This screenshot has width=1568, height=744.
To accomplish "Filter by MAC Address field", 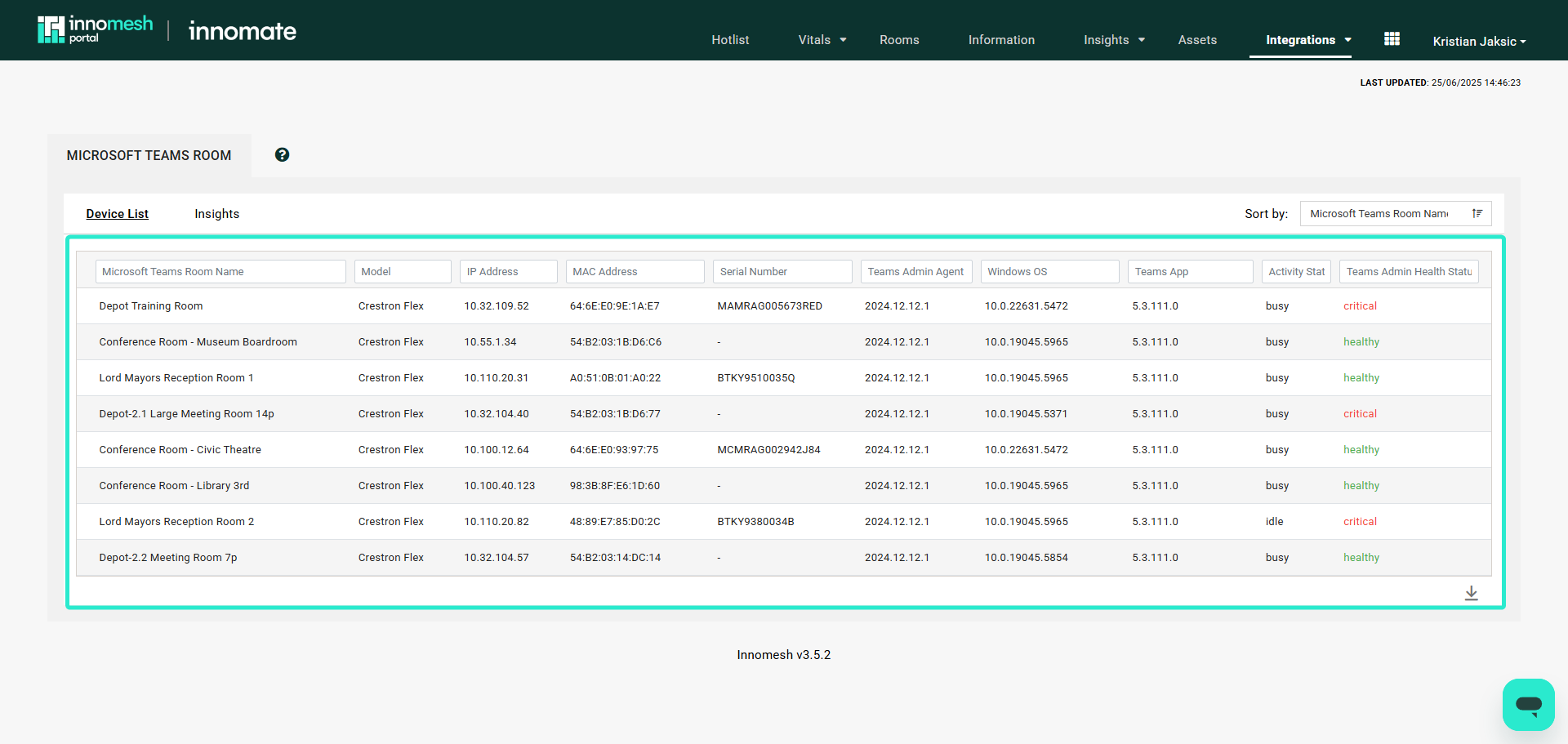I will click(x=635, y=272).
